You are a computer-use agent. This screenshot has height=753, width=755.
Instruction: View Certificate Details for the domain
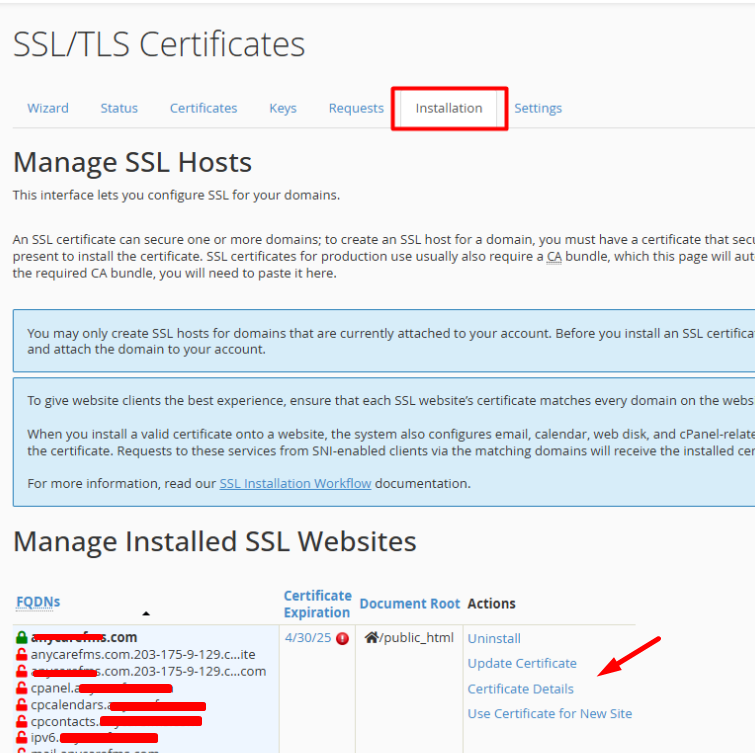click(521, 689)
